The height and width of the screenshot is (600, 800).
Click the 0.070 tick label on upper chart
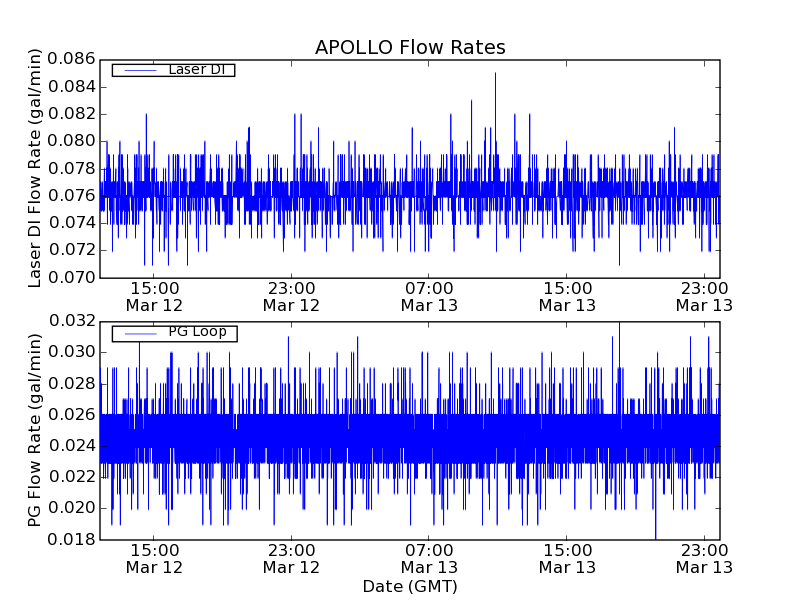coord(69,277)
